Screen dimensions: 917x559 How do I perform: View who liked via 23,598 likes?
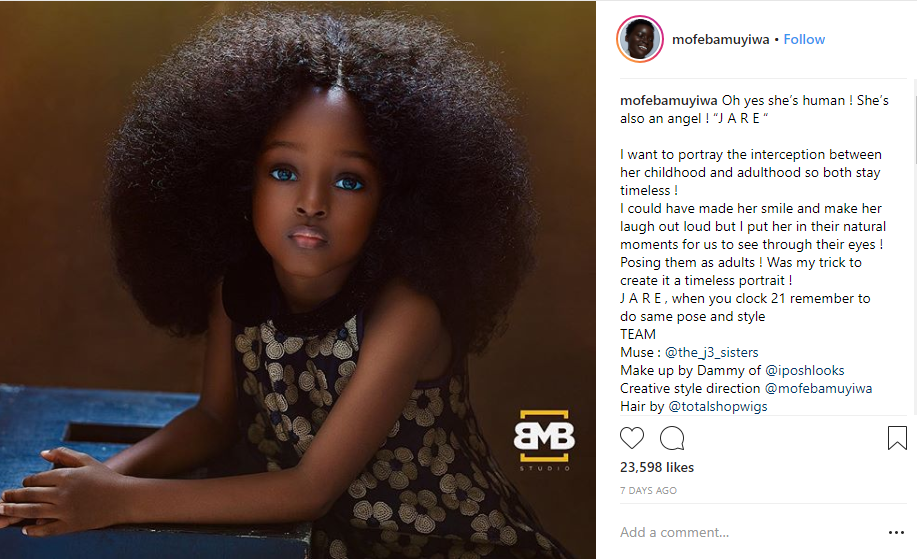(657, 467)
